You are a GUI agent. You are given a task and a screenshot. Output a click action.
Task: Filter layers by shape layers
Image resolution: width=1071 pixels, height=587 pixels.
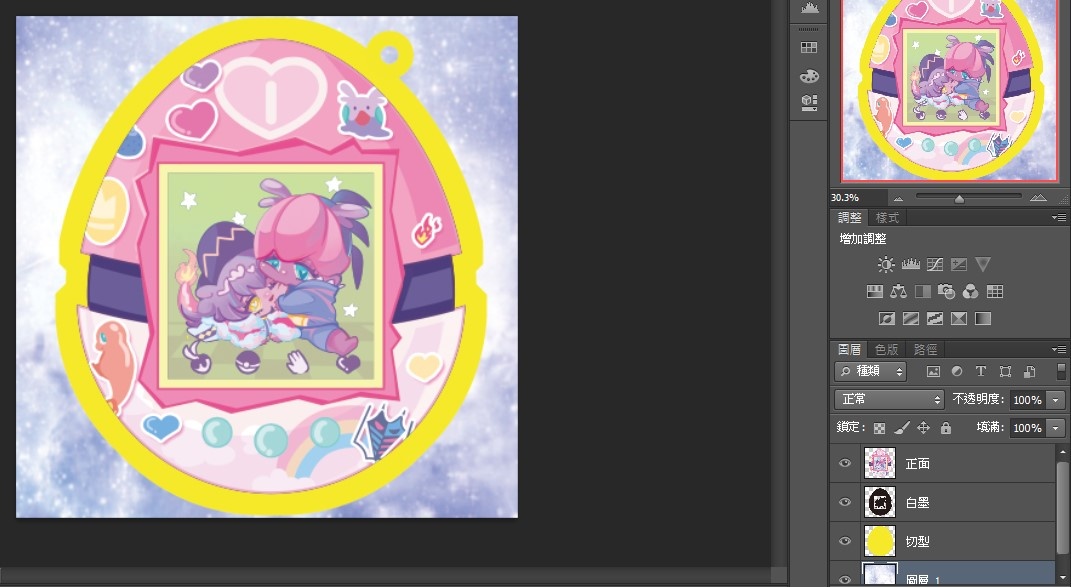pyautogui.click(x=1005, y=372)
